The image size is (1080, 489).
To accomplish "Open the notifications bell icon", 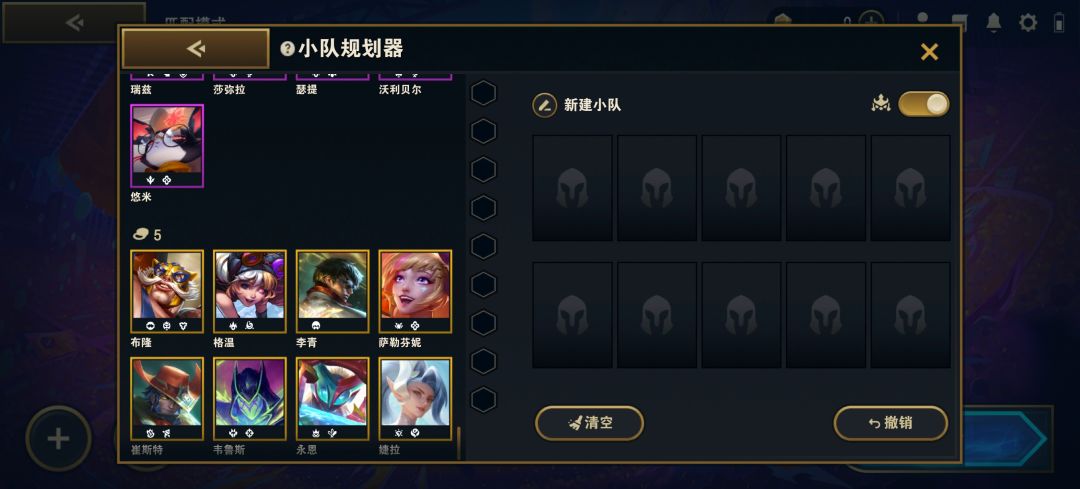I will (x=993, y=23).
